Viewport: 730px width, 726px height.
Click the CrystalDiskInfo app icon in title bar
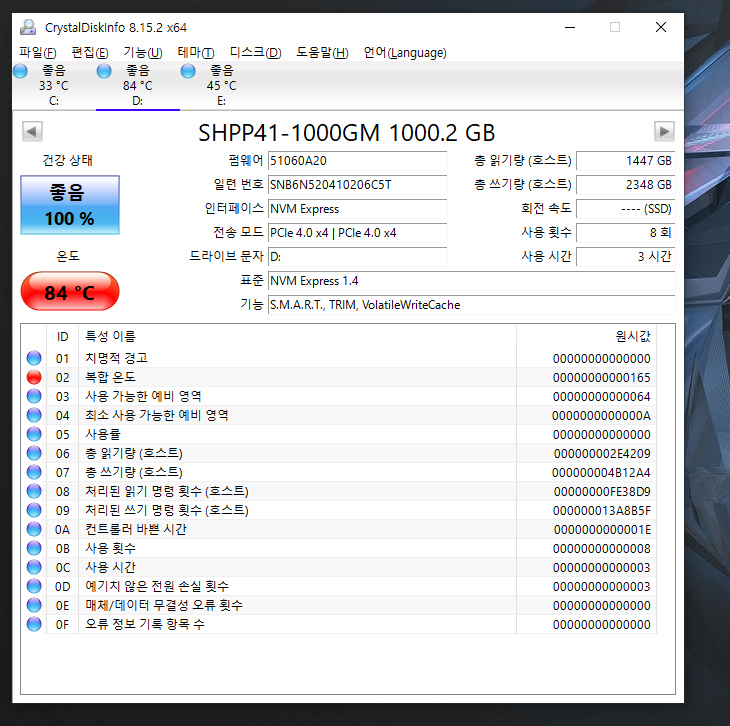(28, 27)
